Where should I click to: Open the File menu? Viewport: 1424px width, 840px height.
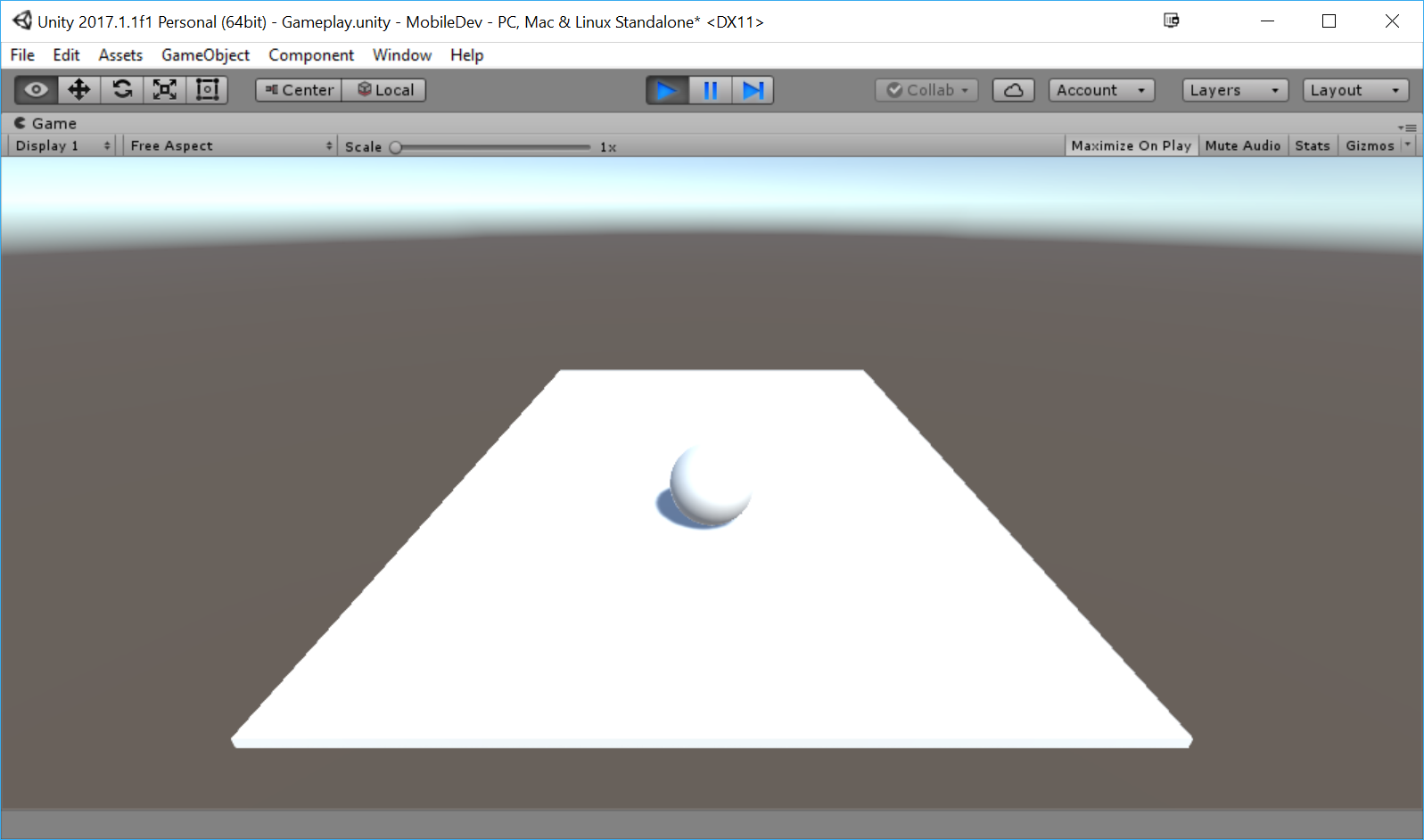(x=22, y=55)
